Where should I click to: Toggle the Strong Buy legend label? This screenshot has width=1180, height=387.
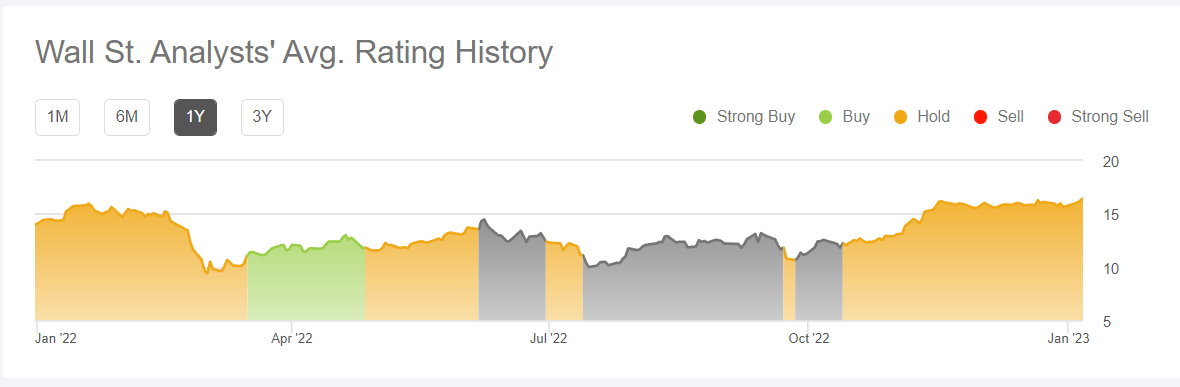756,117
